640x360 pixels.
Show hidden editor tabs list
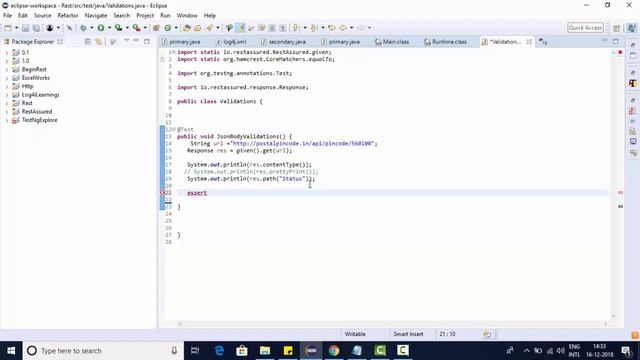coord(543,42)
